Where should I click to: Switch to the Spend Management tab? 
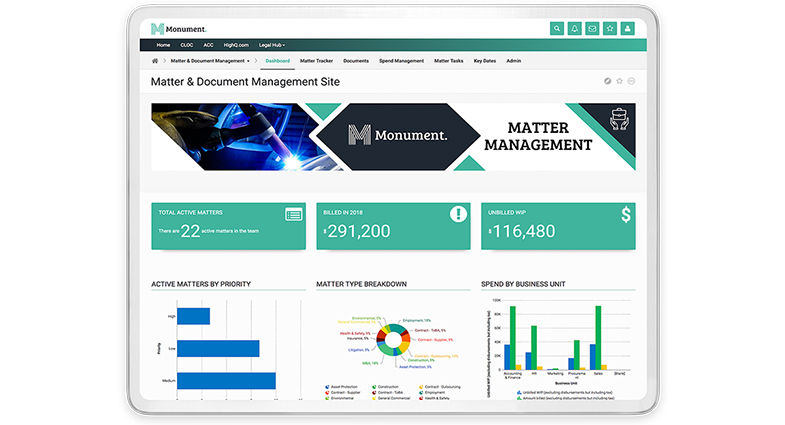tap(401, 61)
